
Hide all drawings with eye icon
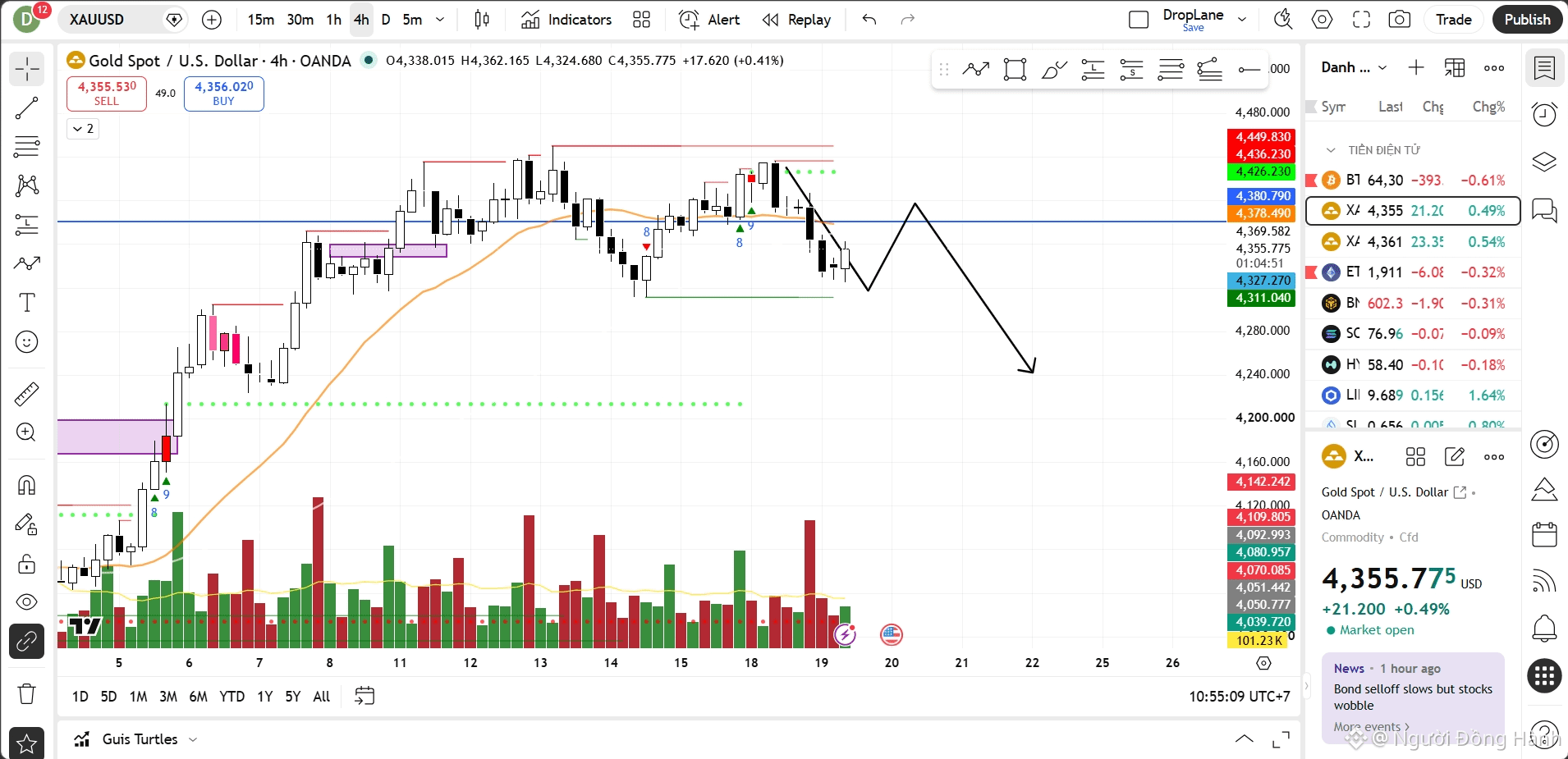(27, 602)
